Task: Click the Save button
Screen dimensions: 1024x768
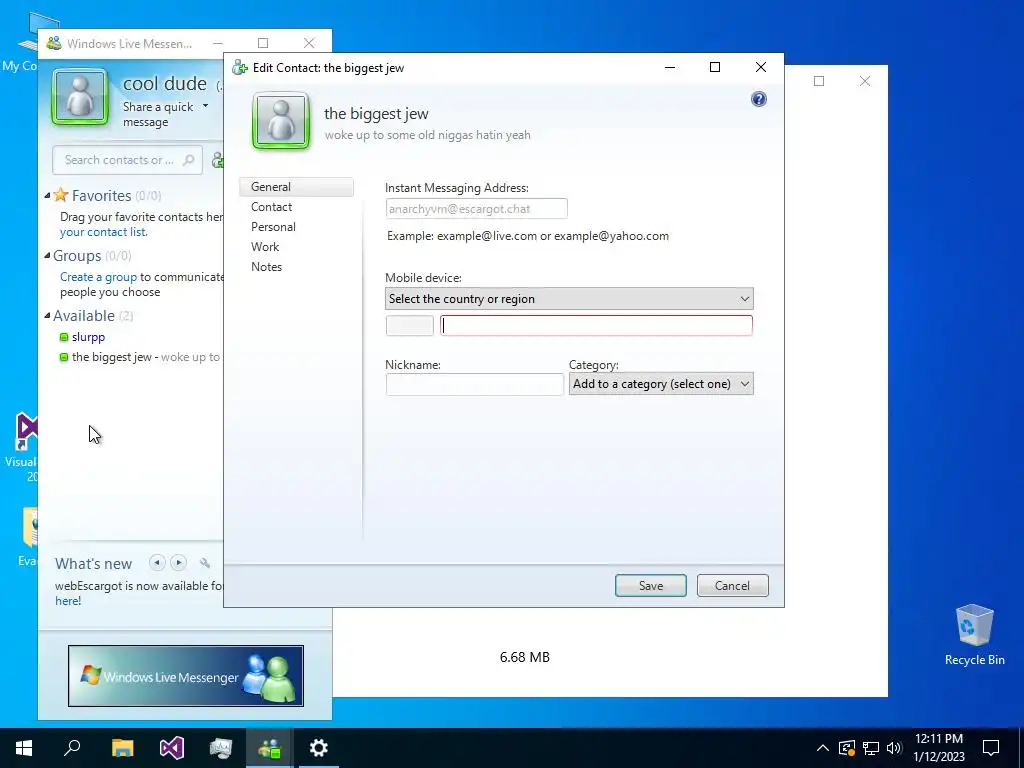Action: click(650, 586)
